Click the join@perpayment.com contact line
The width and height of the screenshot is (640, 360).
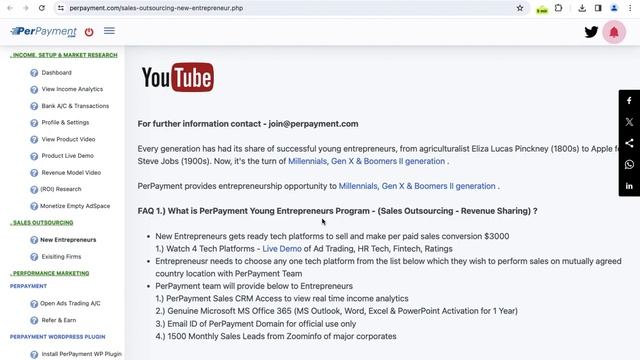(x=248, y=124)
